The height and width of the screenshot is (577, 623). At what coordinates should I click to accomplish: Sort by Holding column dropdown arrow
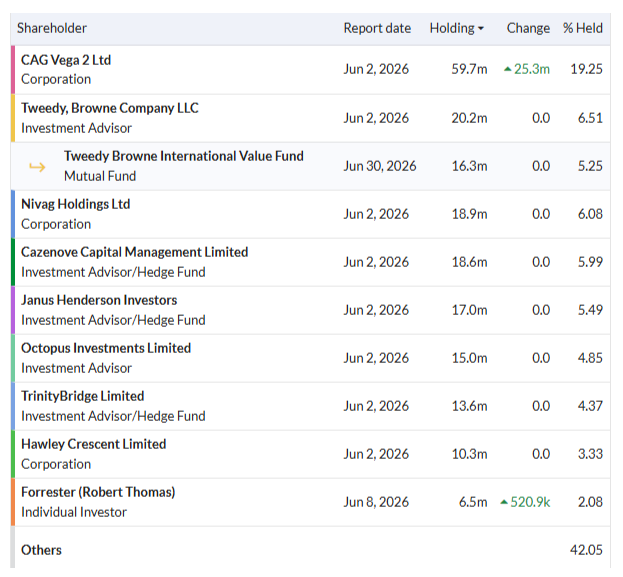pyautogui.click(x=481, y=29)
